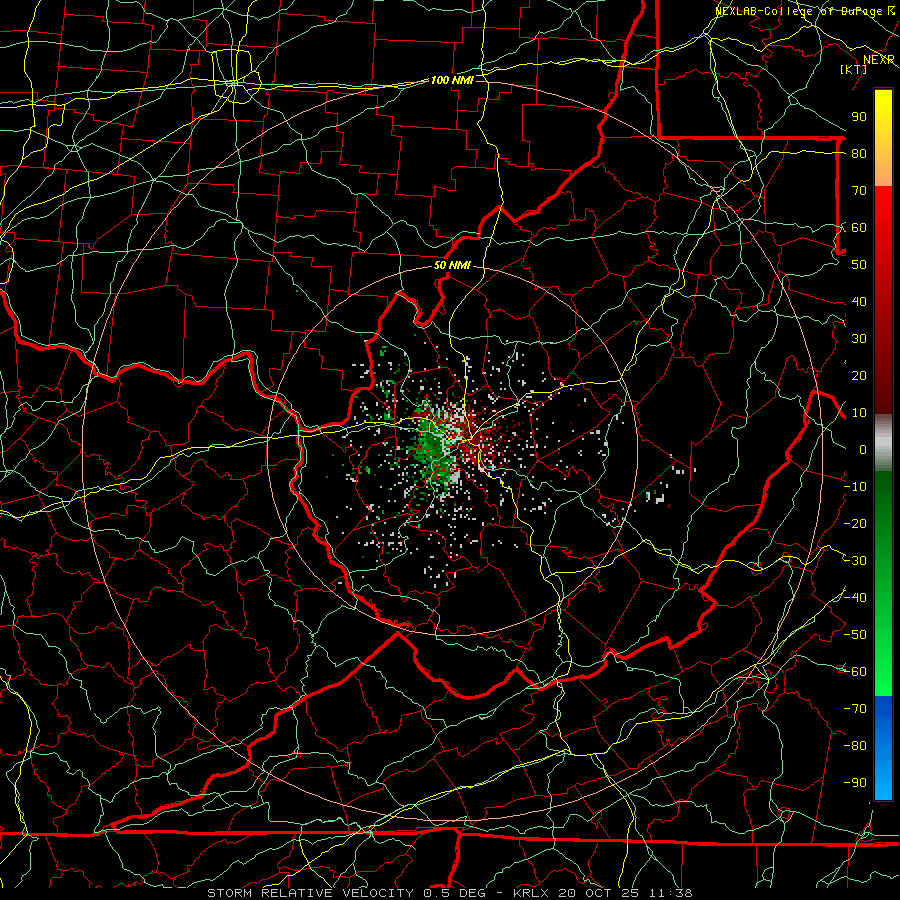
Task: Select the -10 value on the velocity scale
Action: (x=855, y=487)
